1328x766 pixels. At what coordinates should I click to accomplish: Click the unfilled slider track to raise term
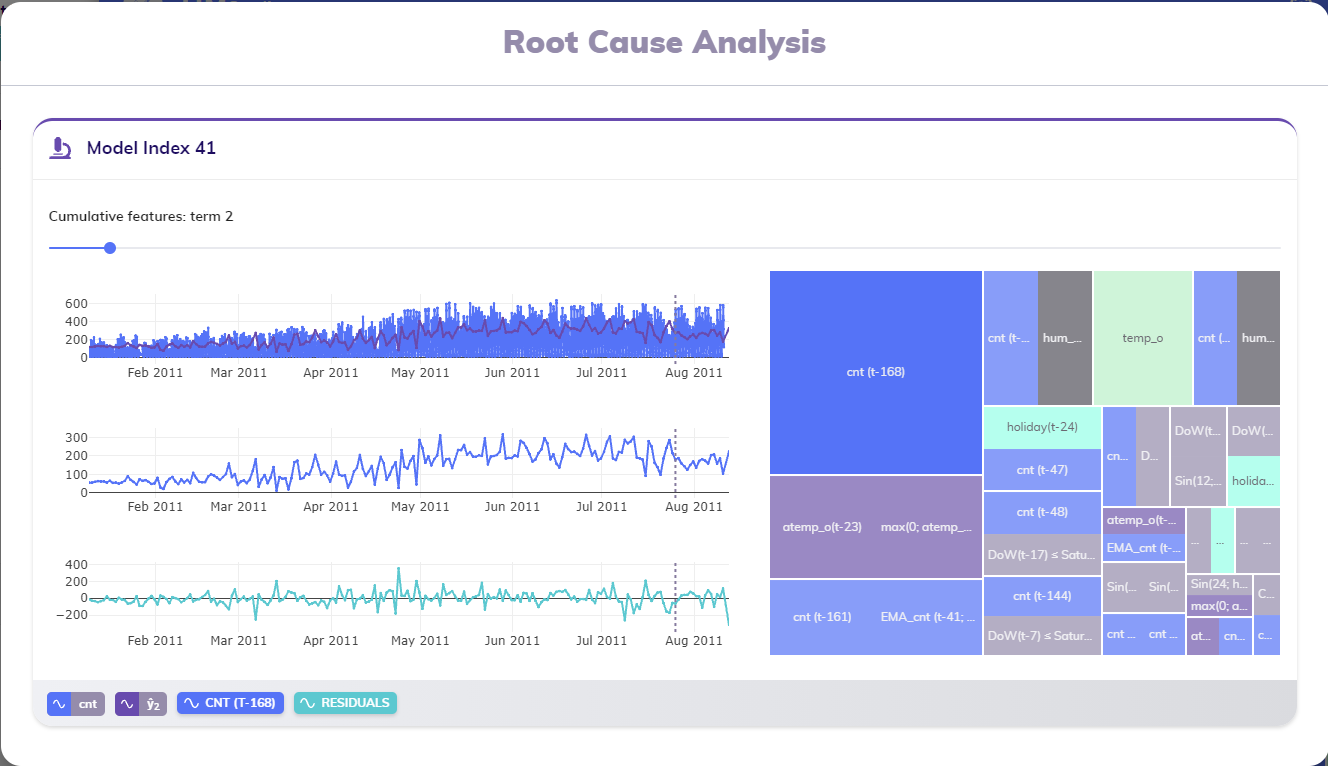pos(698,248)
